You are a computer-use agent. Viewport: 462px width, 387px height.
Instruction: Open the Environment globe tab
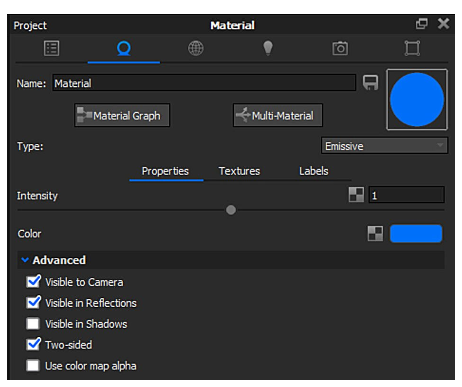(x=196, y=49)
